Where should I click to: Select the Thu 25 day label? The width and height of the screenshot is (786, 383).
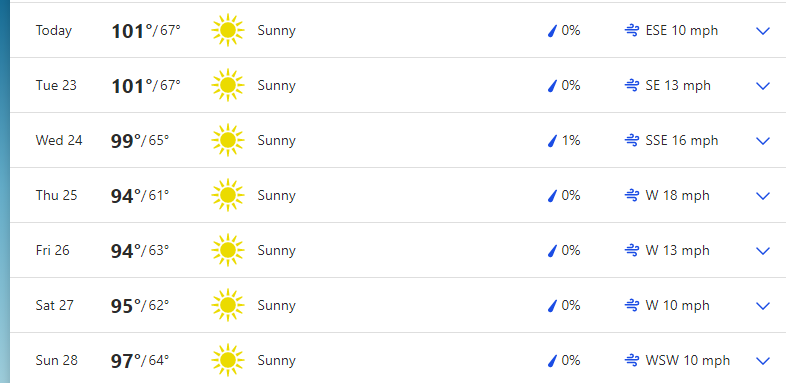click(57, 195)
